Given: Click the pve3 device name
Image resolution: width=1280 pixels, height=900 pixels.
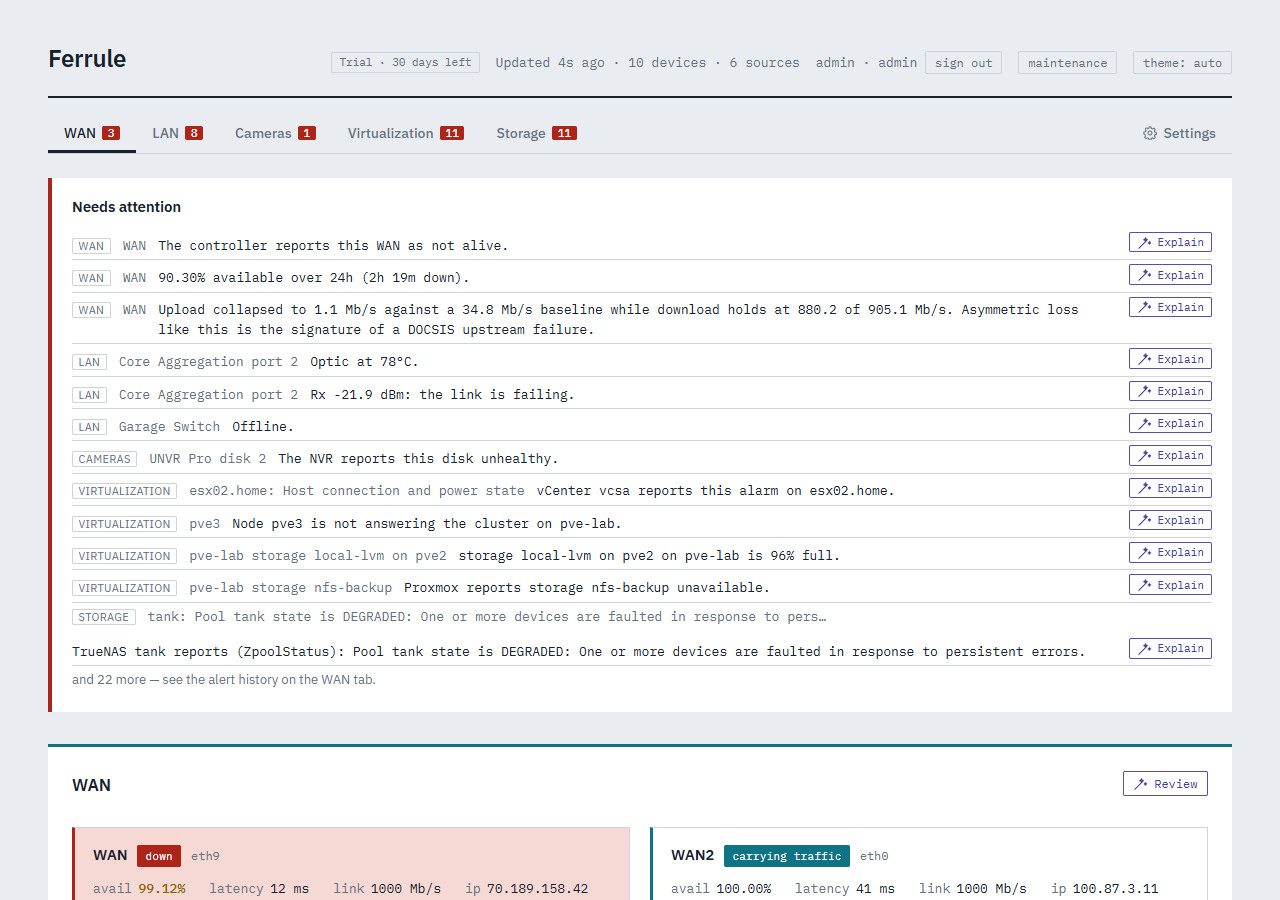Looking at the screenshot, I should [x=205, y=523].
